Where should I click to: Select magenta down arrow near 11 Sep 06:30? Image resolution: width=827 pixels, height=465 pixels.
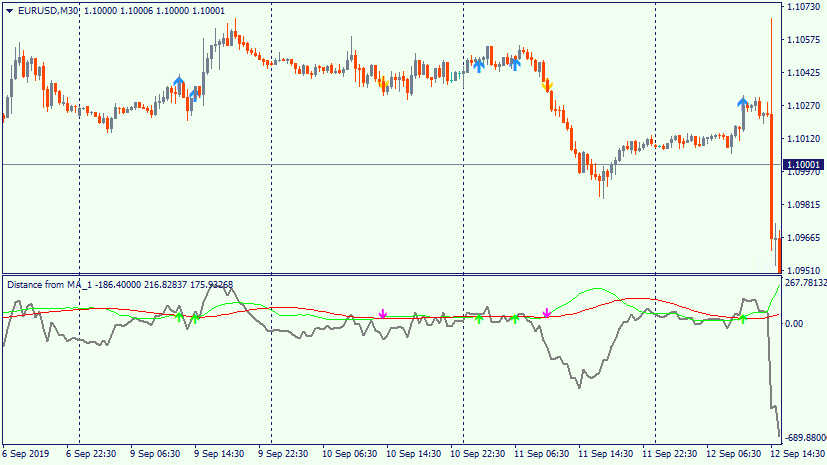point(546,314)
